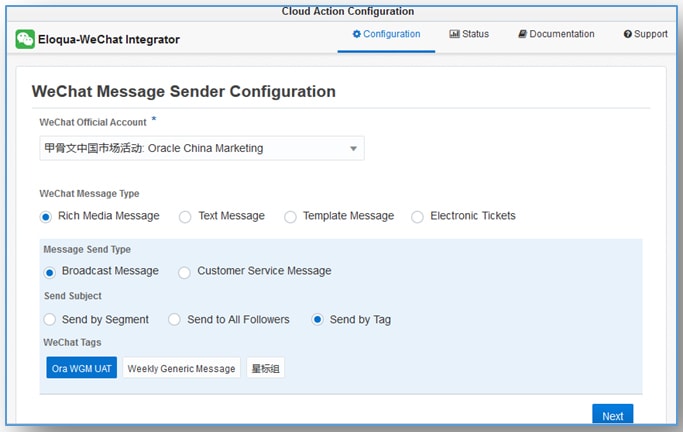This screenshot has height=432, width=683.
Task: Choose Send by Segment
Action: click(x=50, y=320)
